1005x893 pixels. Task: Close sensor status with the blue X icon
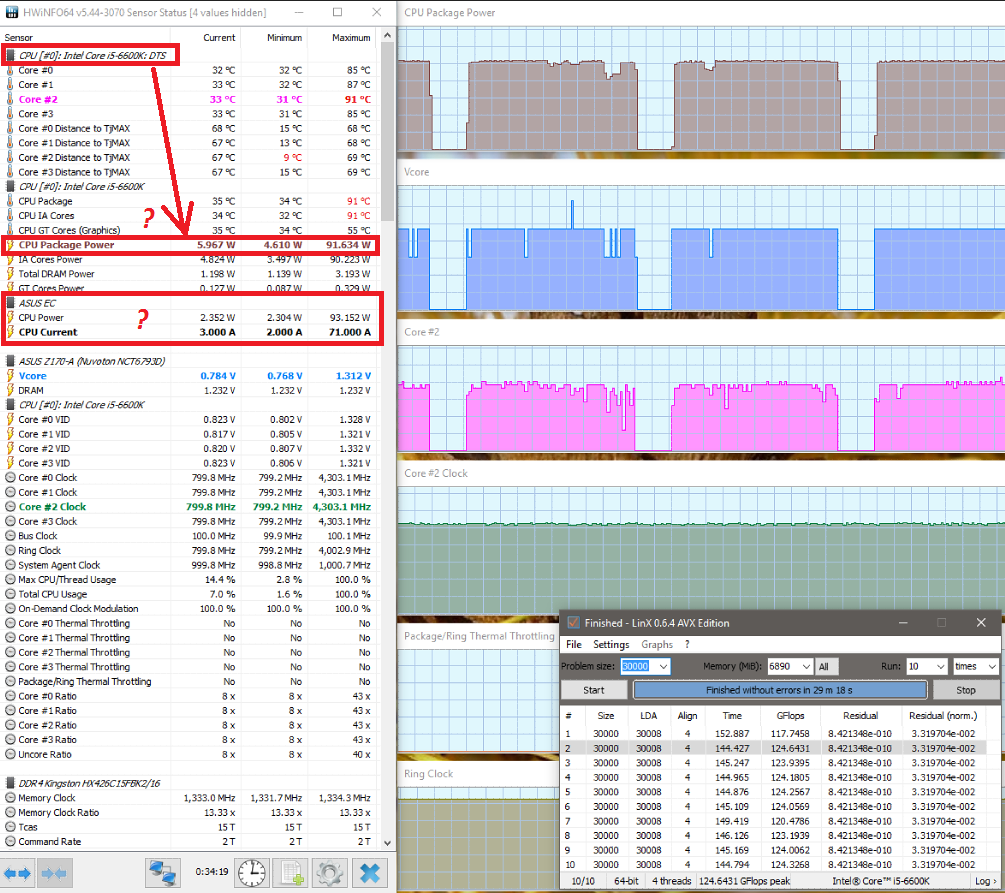point(370,873)
